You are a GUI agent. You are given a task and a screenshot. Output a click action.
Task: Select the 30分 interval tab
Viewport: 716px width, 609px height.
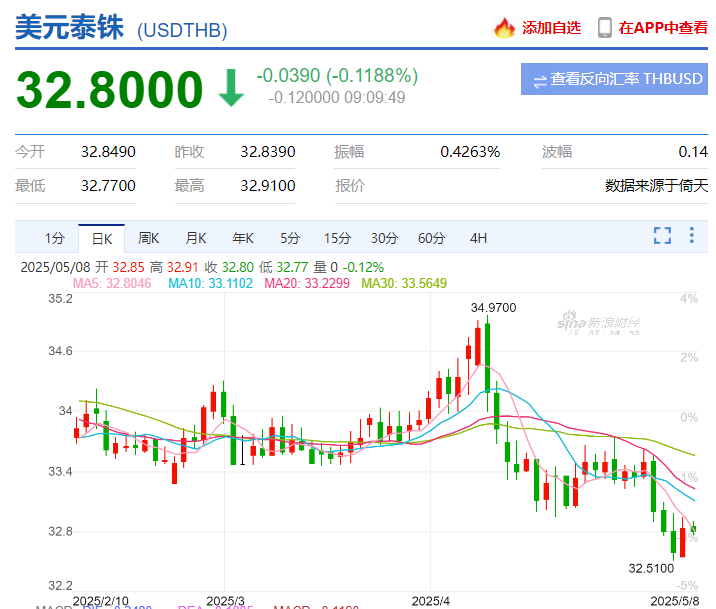(x=384, y=238)
